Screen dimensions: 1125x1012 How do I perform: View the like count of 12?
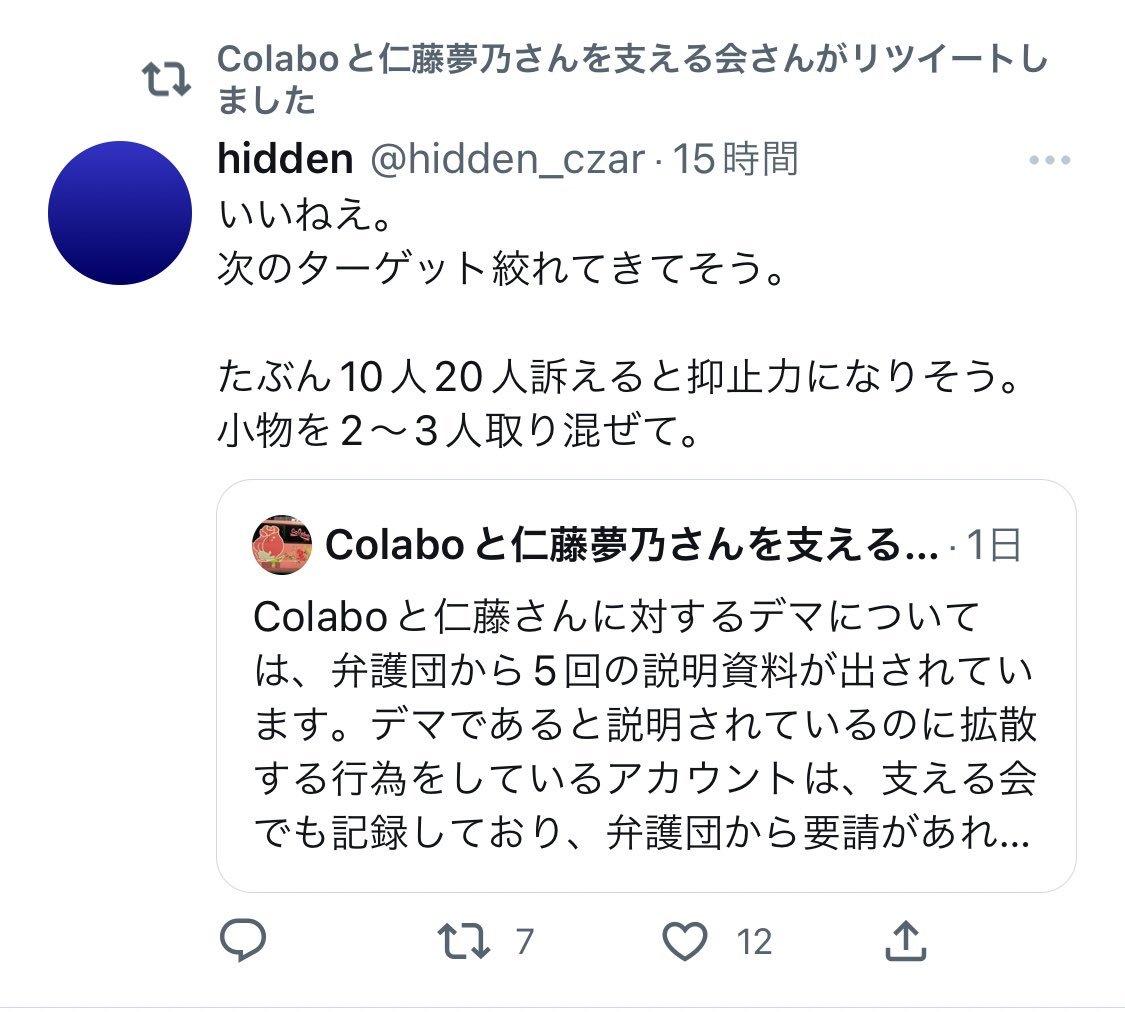coord(754,941)
